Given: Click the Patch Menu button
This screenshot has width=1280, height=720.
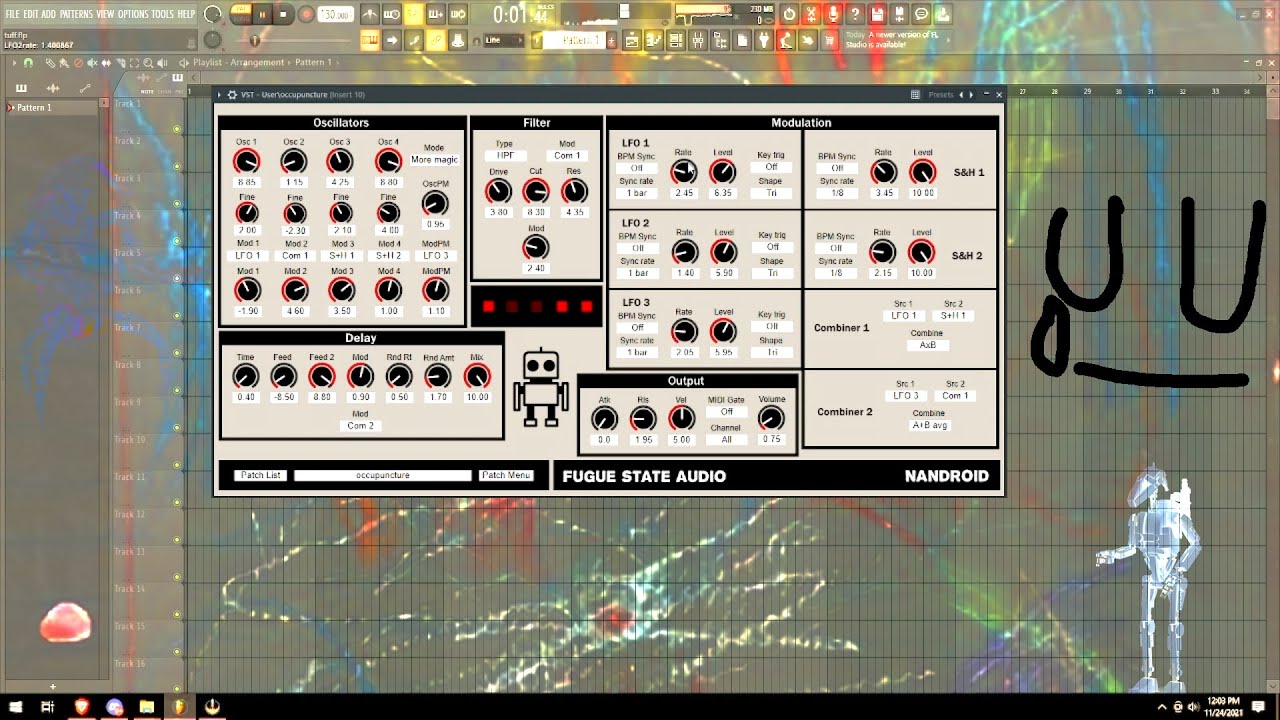Looking at the screenshot, I should coord(506,475).
